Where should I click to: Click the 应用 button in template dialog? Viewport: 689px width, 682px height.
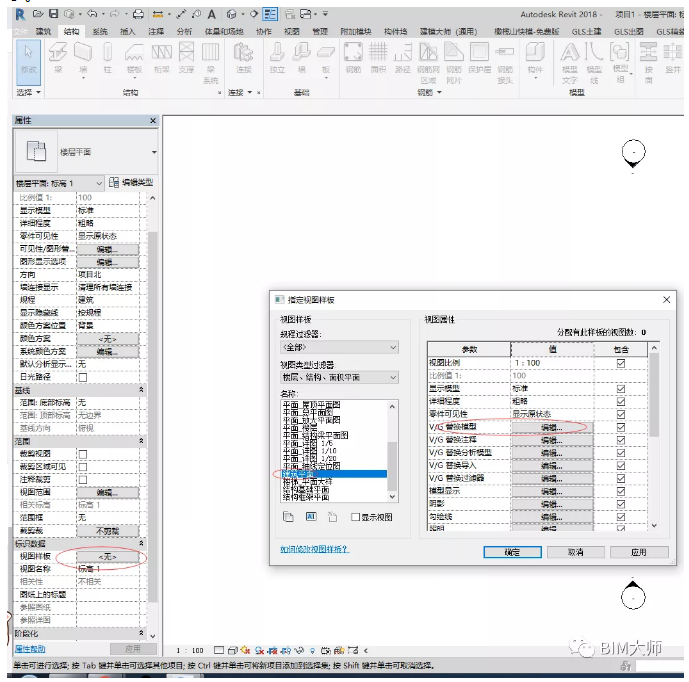coord(639,552)
